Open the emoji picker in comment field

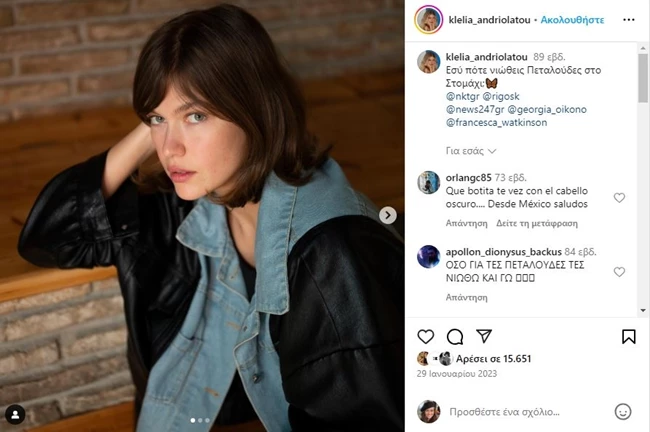(x=623, y=411)
